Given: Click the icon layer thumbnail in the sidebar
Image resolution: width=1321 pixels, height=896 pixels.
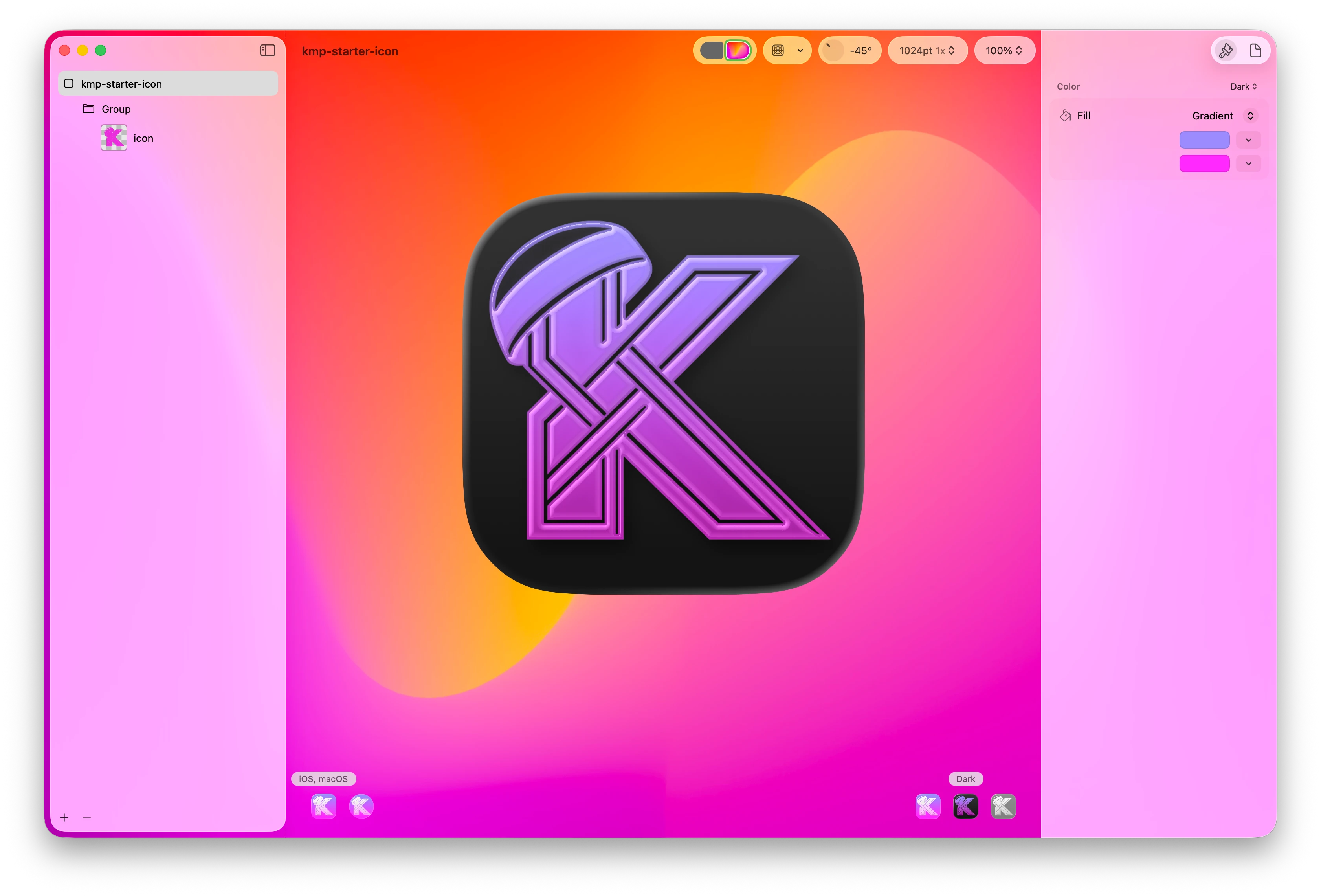Looking at the screenshot, I should coord(114,138).
